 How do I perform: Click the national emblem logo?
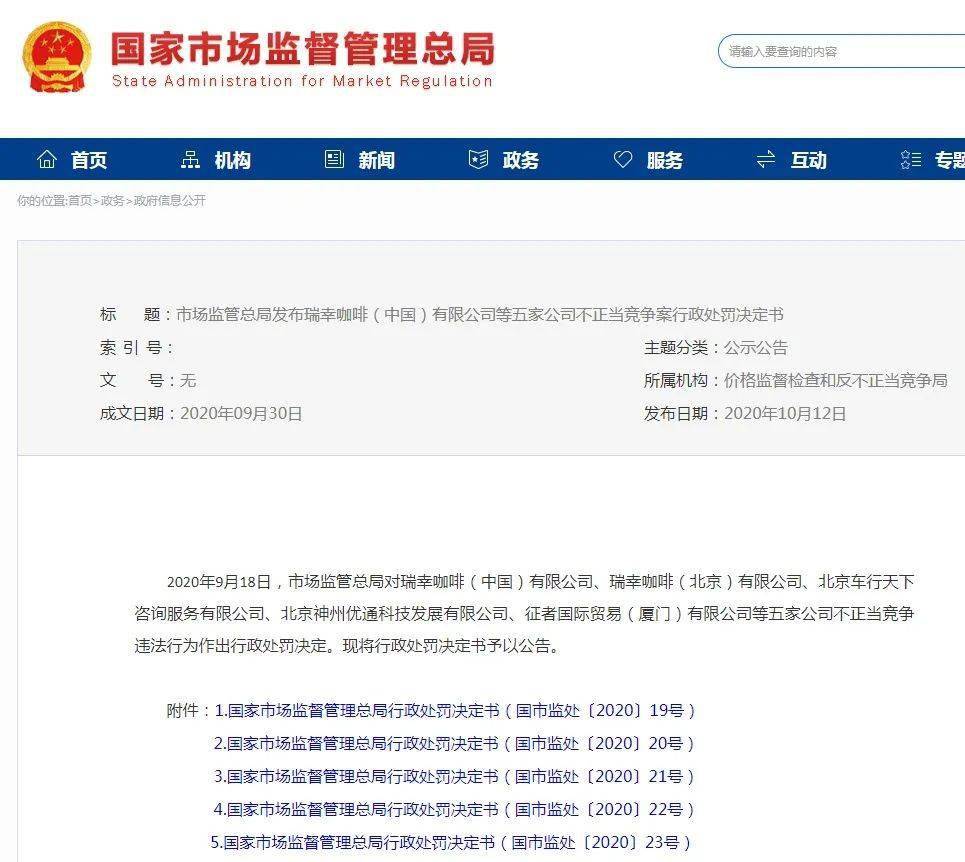click(x=57, y=57)
